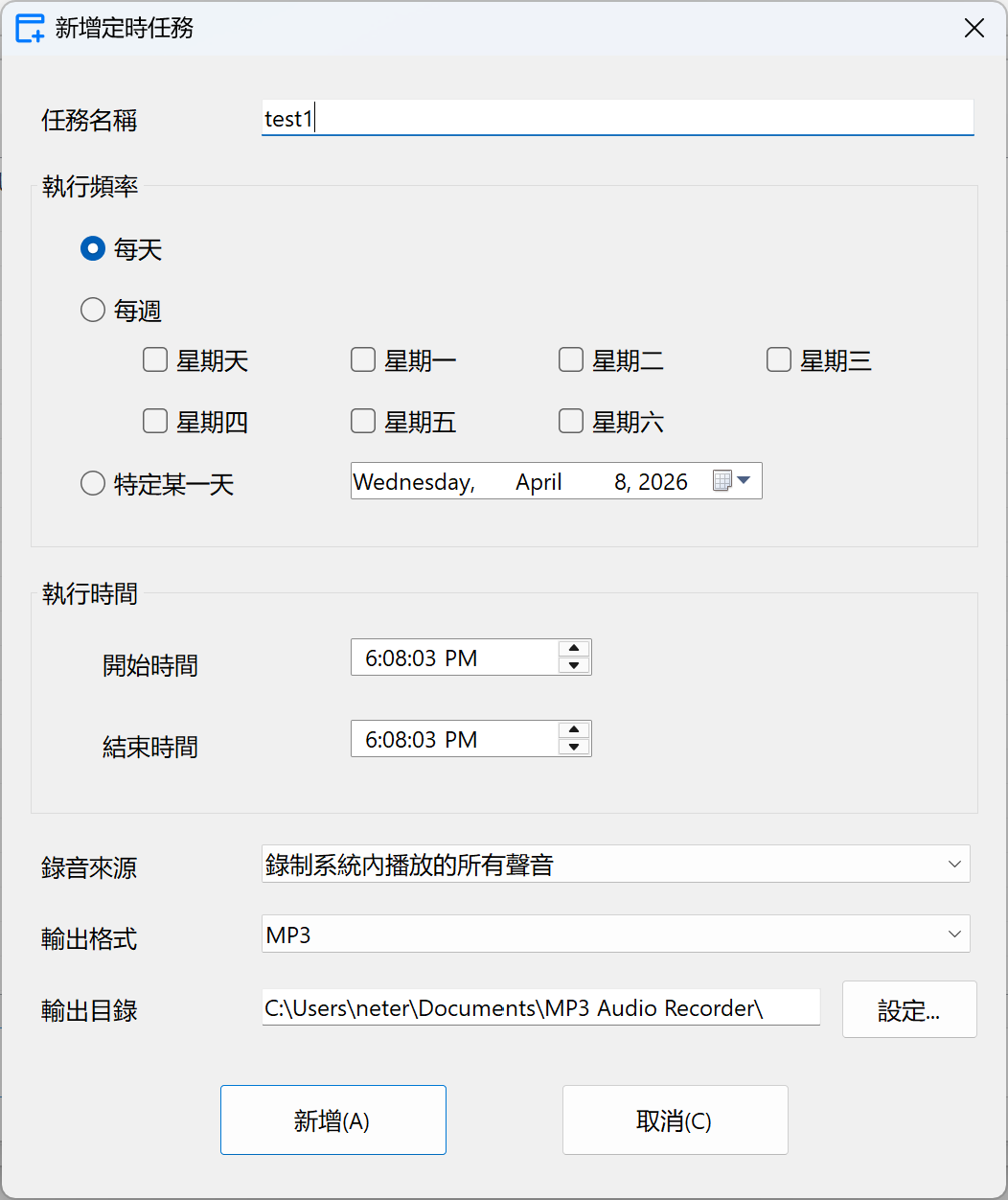
Task: Click the year 2026 in date field
Action: (x=663, y=482)
